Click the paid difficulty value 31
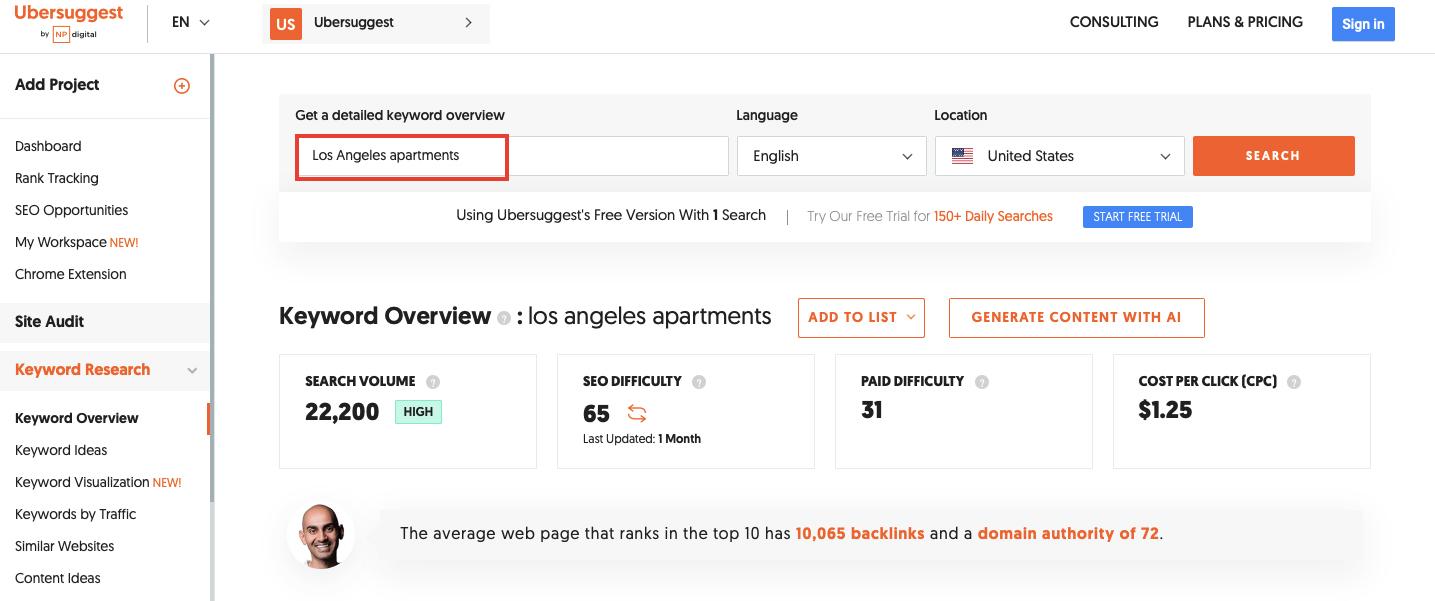 tap(872, 409)
